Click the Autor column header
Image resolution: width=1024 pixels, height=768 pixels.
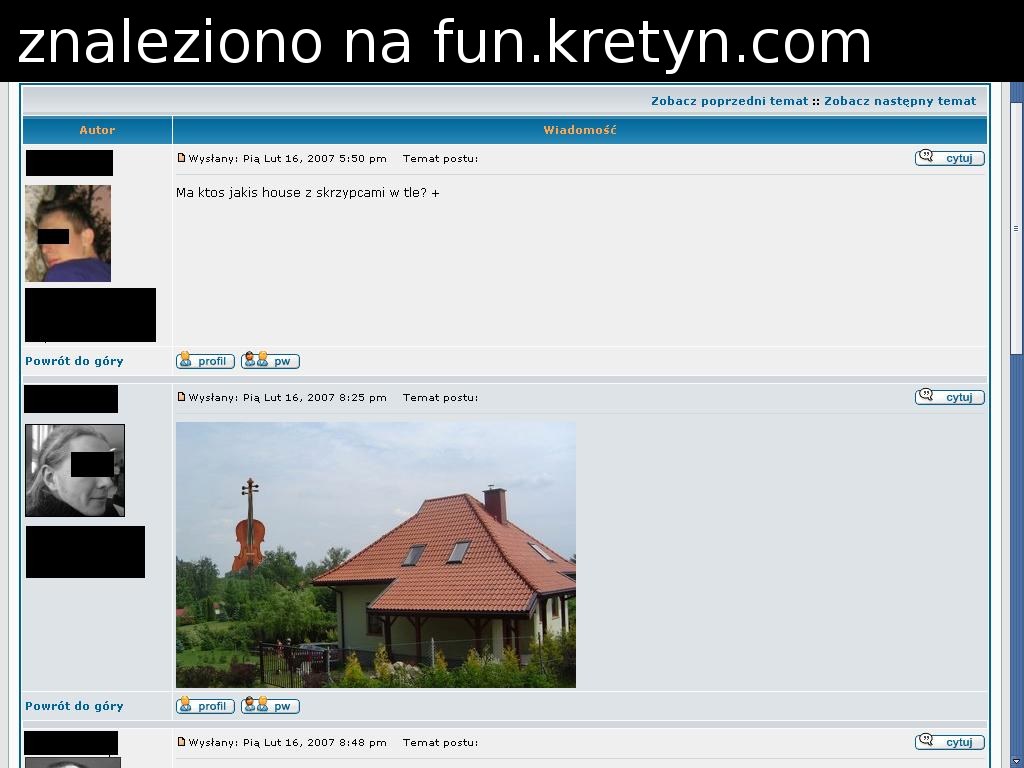(97, 130)
